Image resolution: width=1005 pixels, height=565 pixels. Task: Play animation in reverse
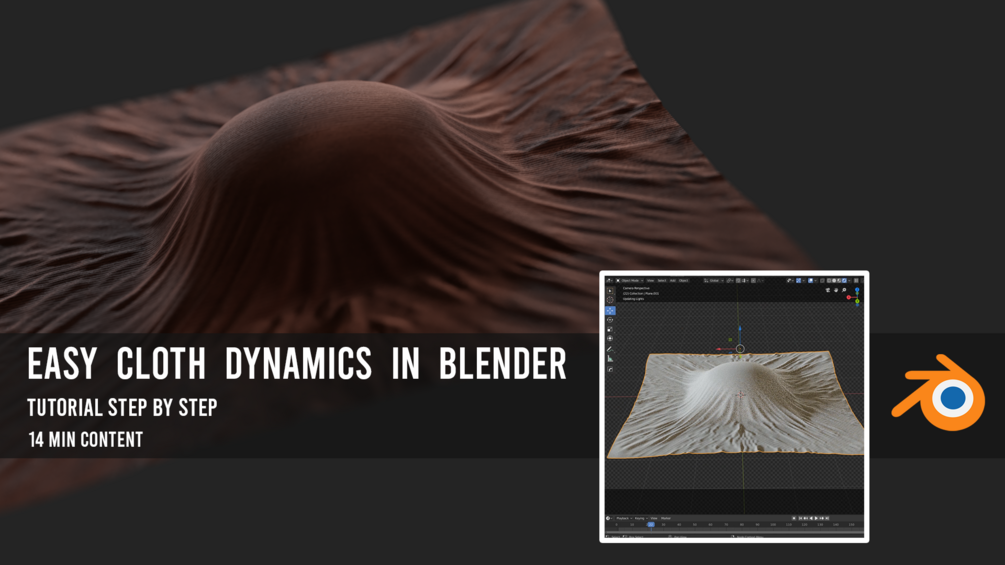[x=811, y=518]
